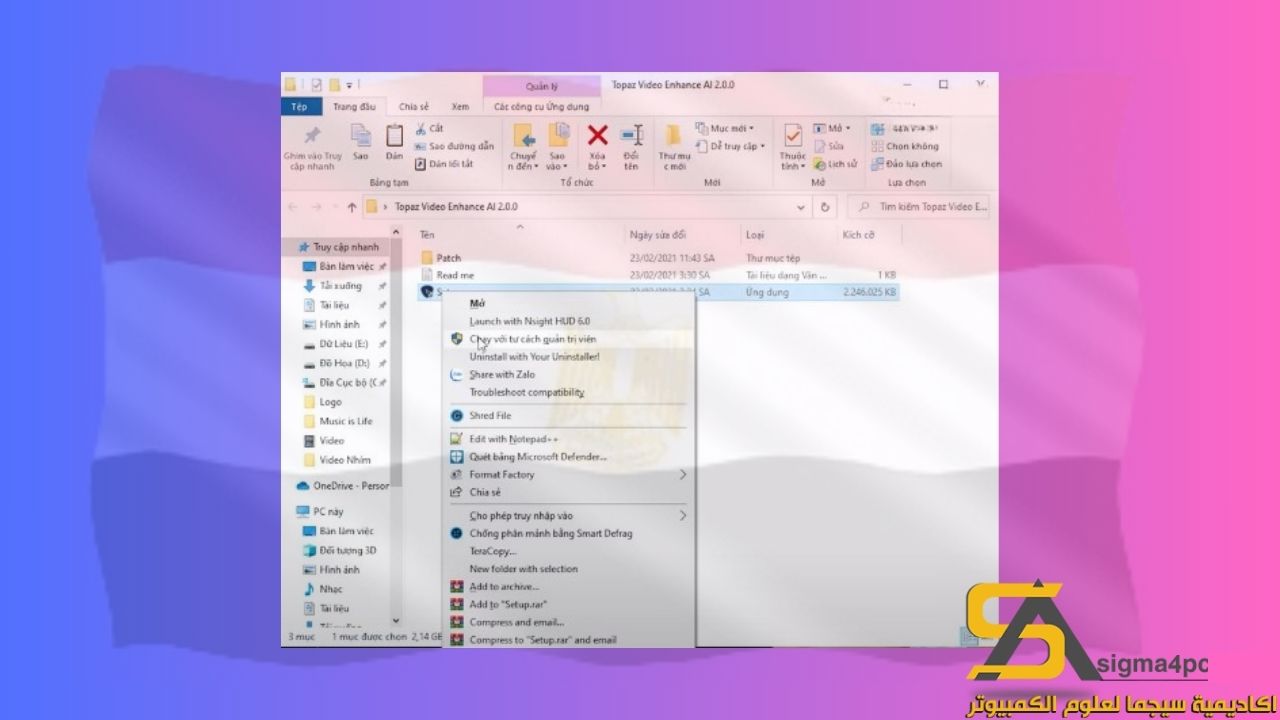Image resolution: width=1280 pixels, height=720 pixels.
Task: Sort by the Kích cỡ column header
Action: (x=859, y=235)
